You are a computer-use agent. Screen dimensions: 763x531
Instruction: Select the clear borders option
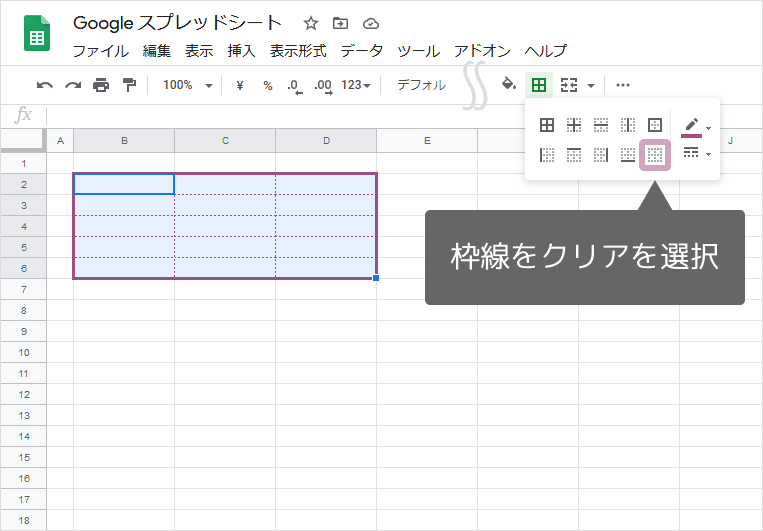pyautogui.click(x=655, y=155)
